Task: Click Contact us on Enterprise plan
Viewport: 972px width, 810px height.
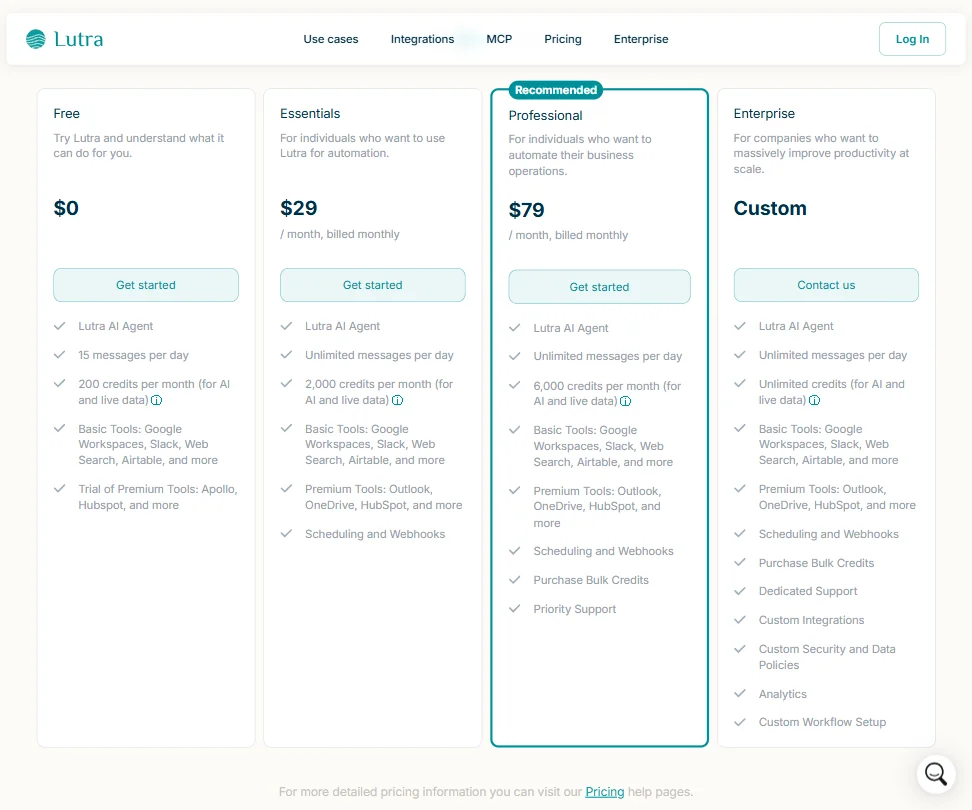Action: click(x=826, y=285)
